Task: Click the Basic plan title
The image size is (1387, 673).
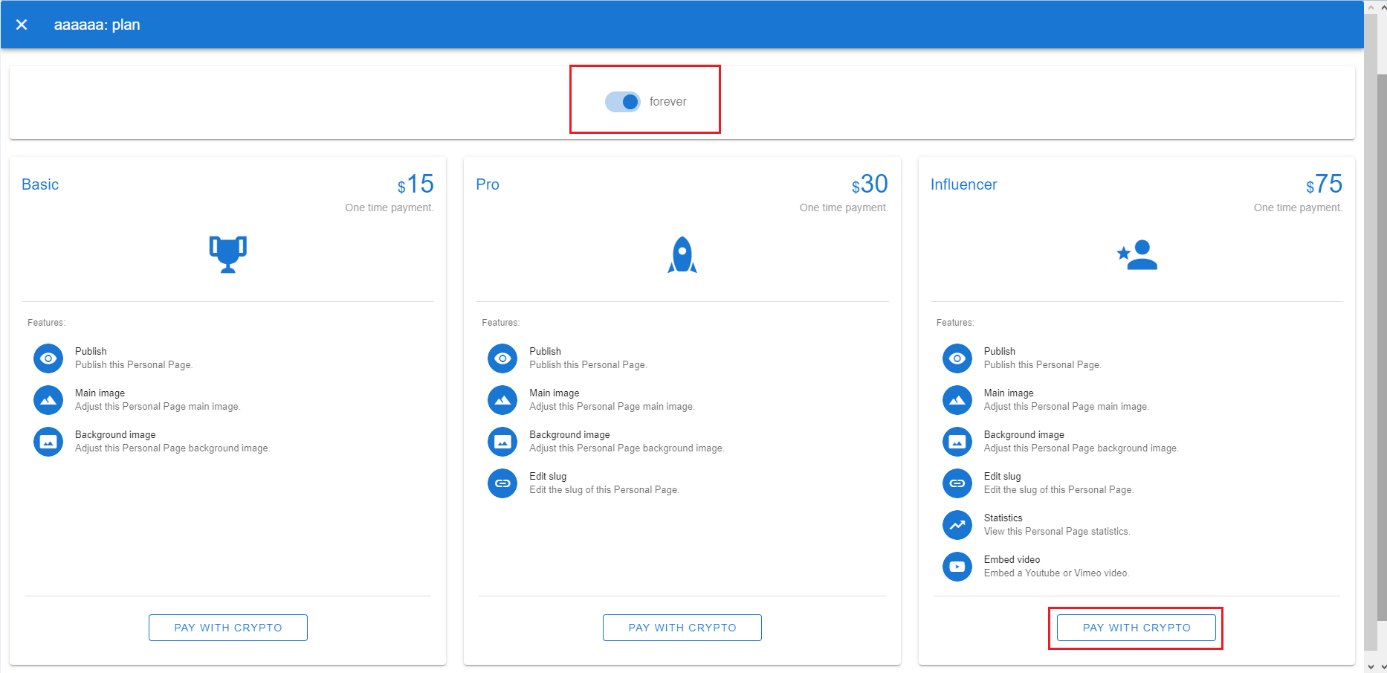Action: 40,185
